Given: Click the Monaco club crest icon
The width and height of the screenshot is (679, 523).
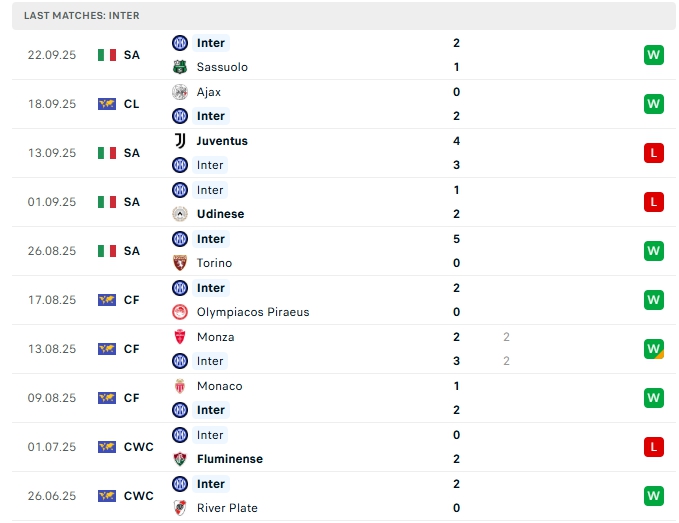Looking at the screenshot, I should [x=180, y=386].
